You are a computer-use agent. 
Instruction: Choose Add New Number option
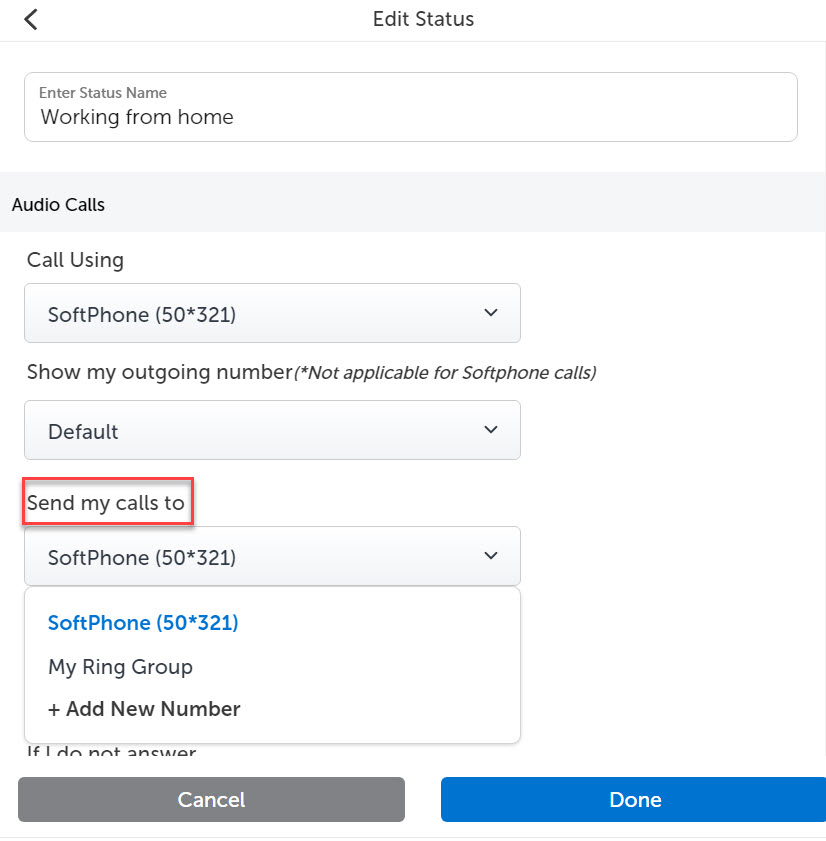click(143, 709)
